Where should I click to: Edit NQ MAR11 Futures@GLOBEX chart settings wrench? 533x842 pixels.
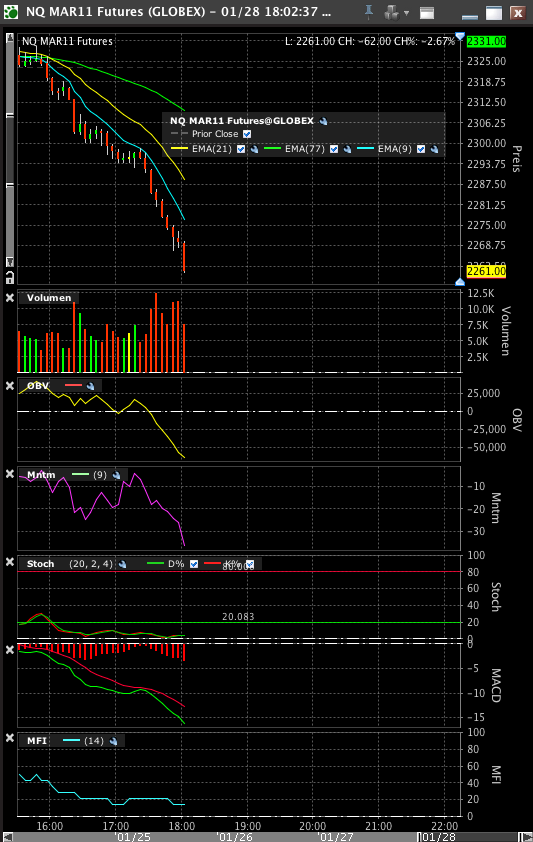coord(323,121)
